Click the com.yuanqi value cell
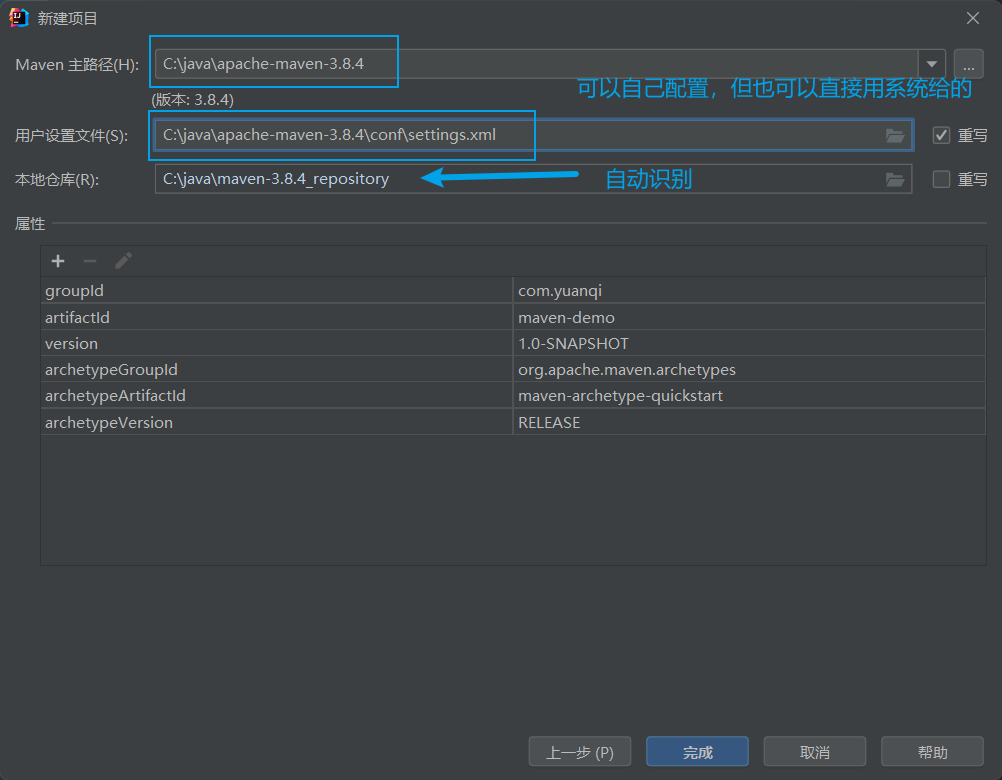 click(x=749, y=291)
